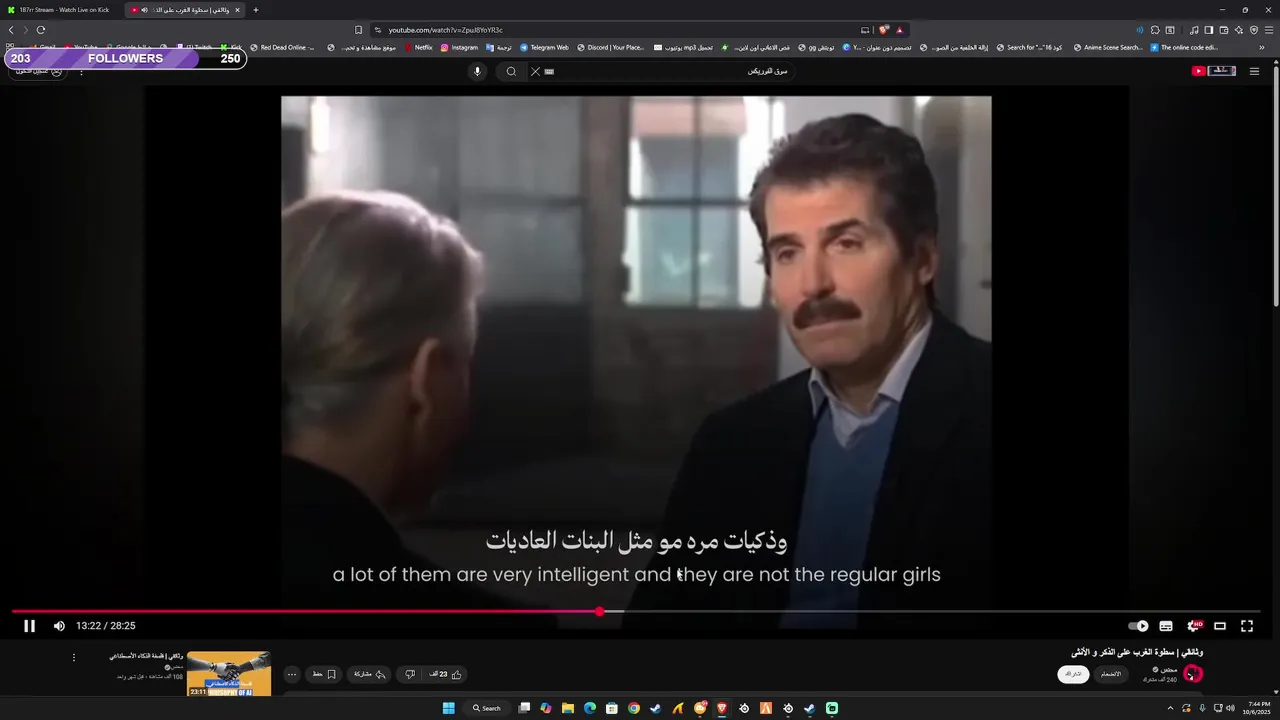Viewport: 1280px width, 720px height.
Task: Click the red scrubber handle on timeline
Action: (x=600, y=611)
